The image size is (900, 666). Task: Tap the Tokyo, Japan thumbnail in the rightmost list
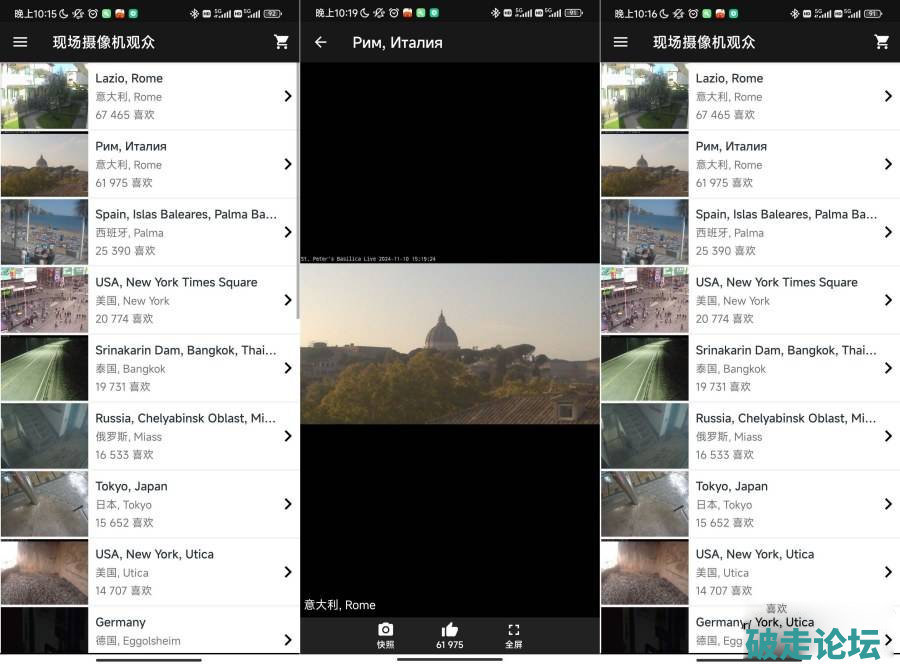point(644,504)
